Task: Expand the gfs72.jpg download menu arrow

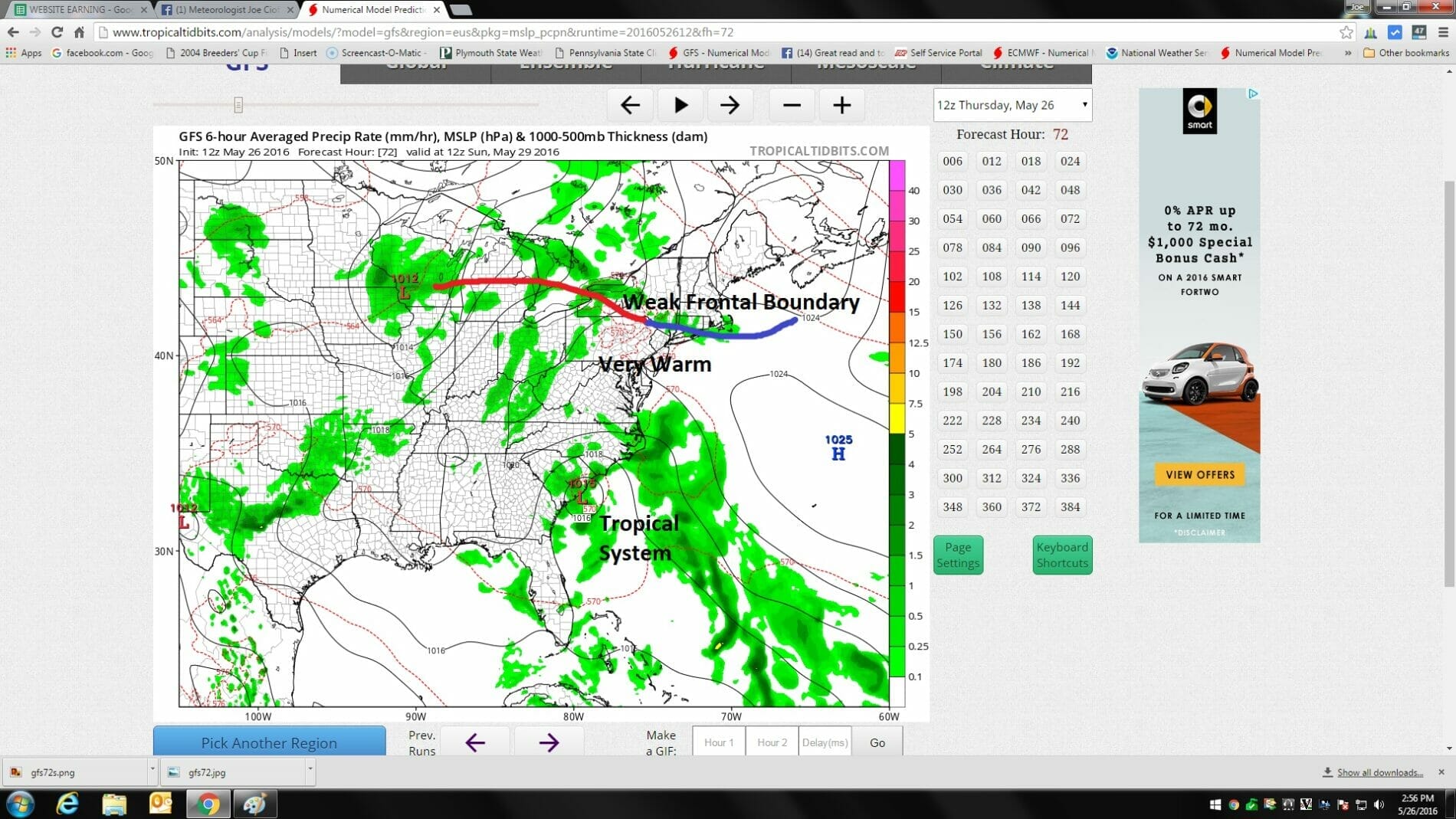Action: pos(310,771)
